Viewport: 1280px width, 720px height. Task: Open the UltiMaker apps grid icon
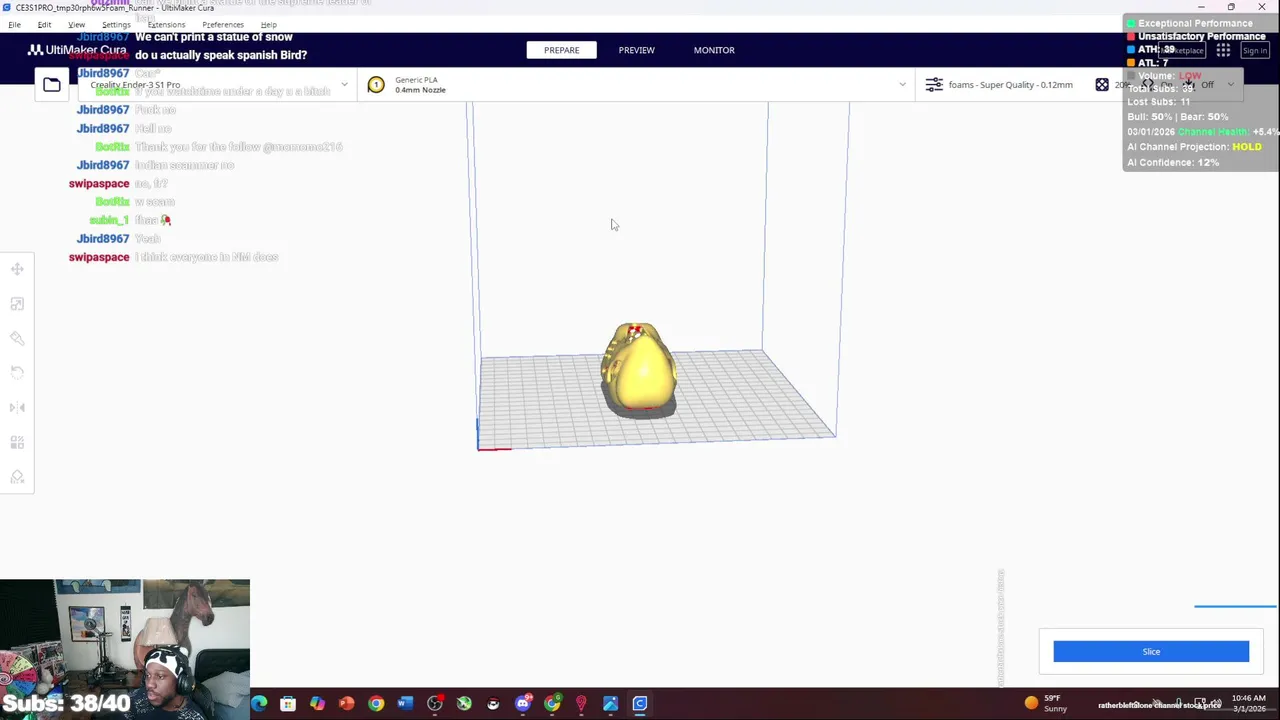(1223, 50)
